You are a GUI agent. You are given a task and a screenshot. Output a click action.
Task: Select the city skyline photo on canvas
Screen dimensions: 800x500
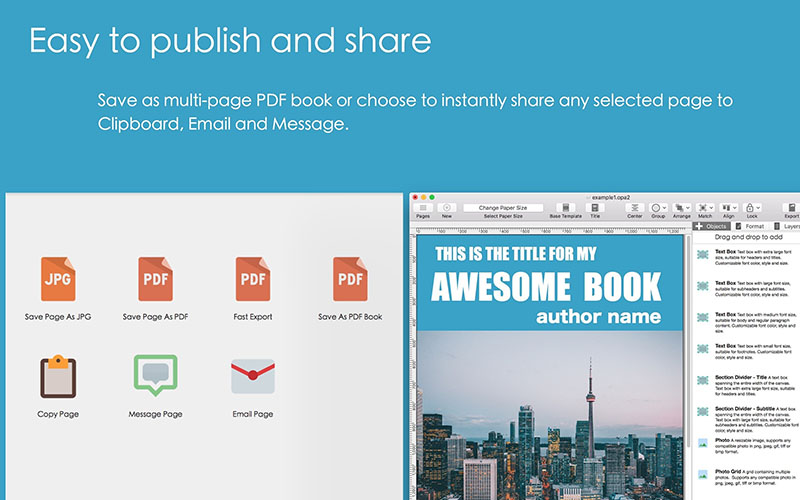click(550, 415)
